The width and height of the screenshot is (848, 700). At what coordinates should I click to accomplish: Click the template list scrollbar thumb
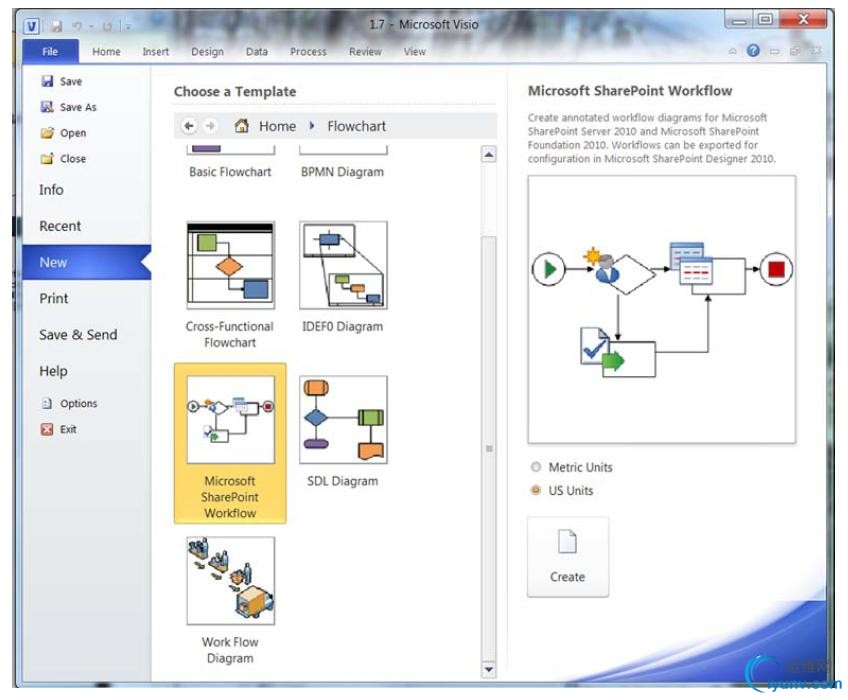(489, 448)
